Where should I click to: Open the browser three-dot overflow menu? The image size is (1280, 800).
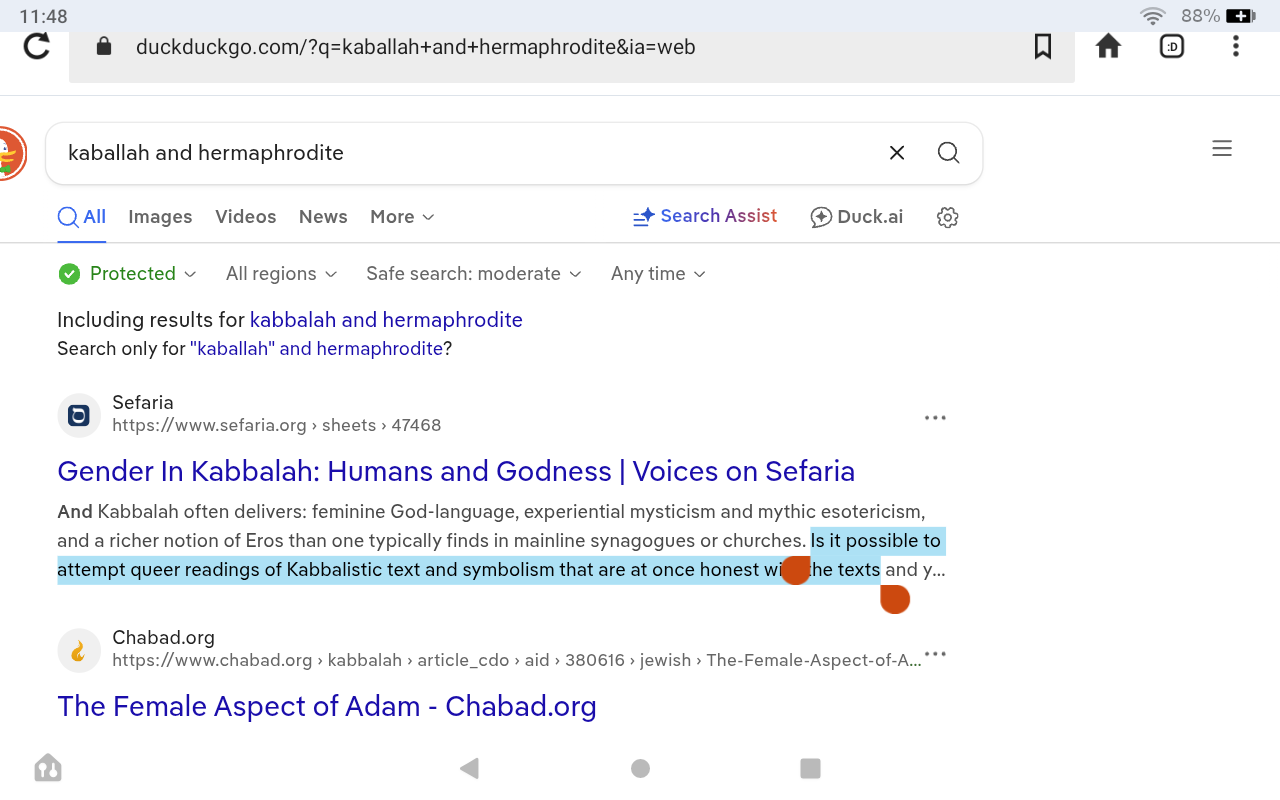[1236, 47]
